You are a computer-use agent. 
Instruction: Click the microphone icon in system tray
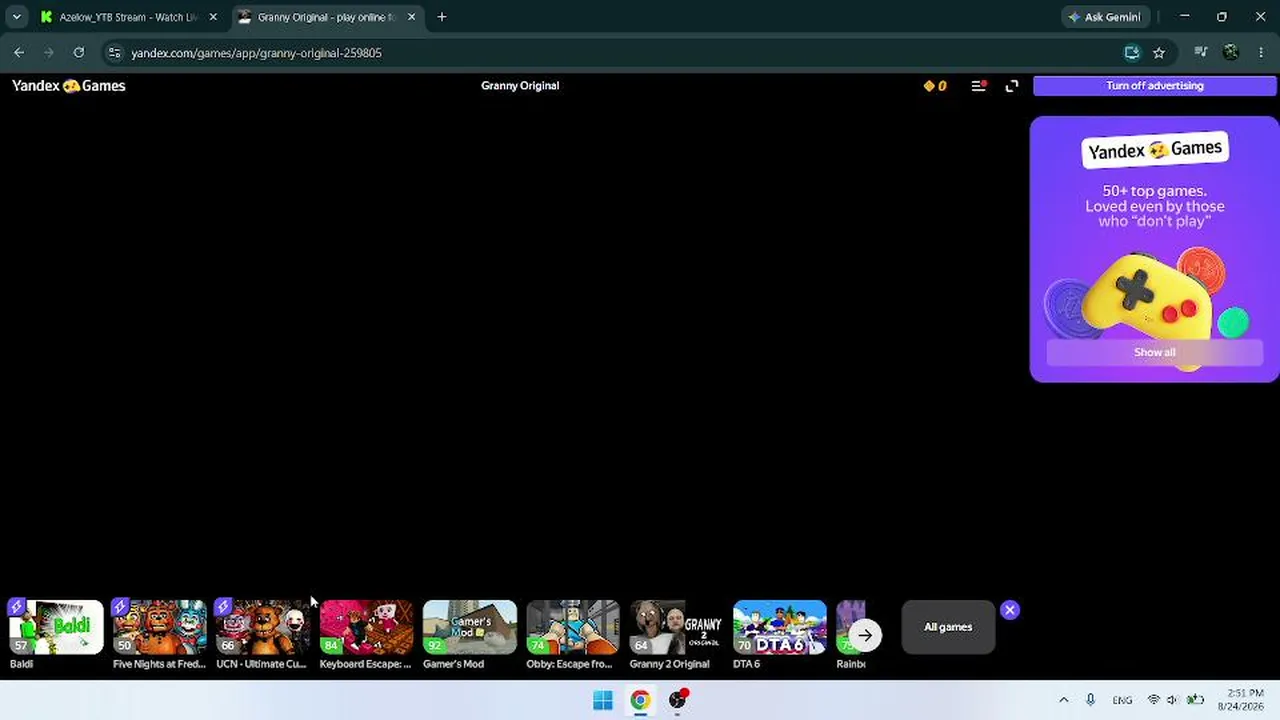[x=1091, y=700]
